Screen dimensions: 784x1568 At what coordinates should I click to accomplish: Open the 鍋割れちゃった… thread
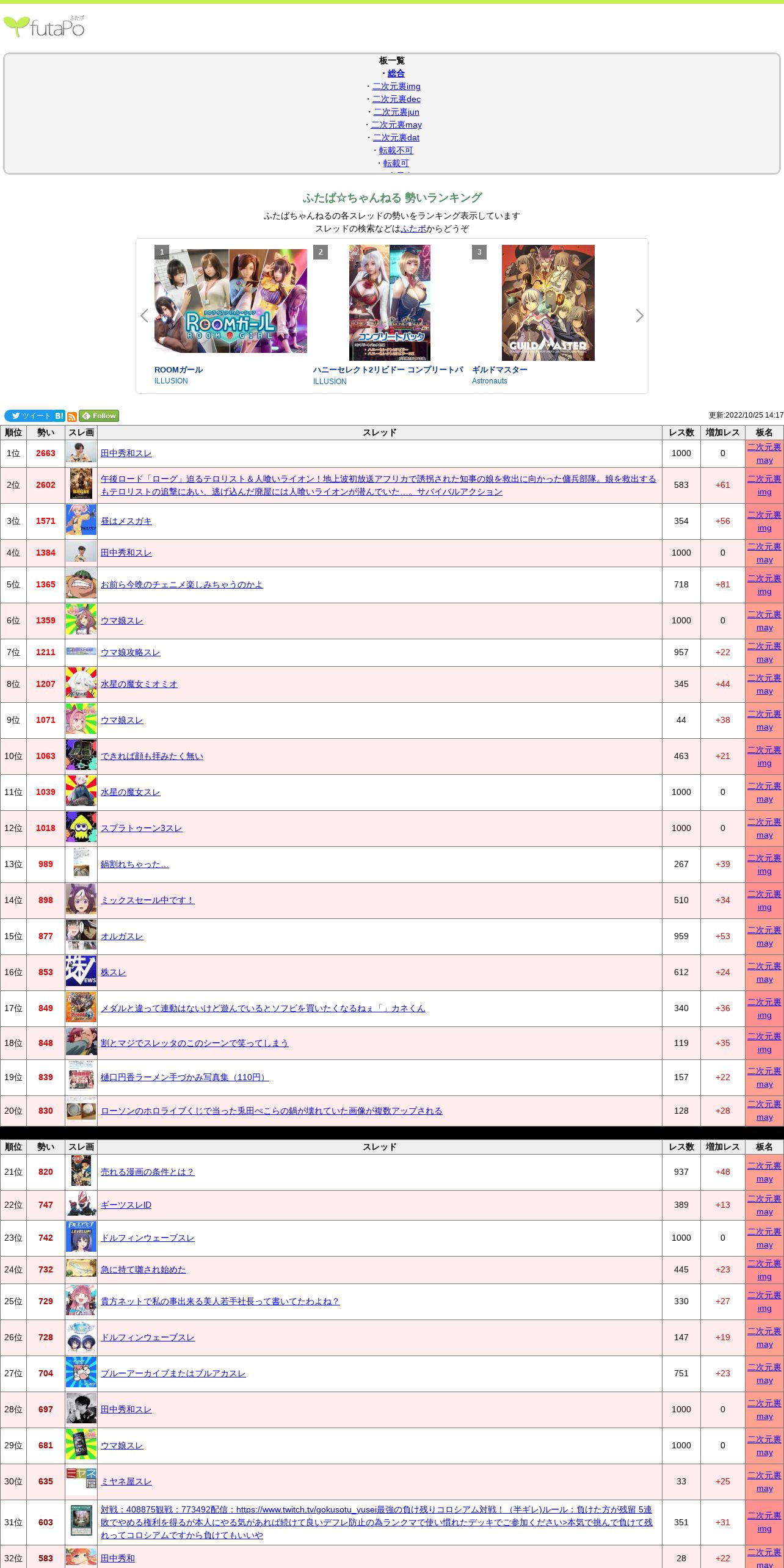coord(135,864)
